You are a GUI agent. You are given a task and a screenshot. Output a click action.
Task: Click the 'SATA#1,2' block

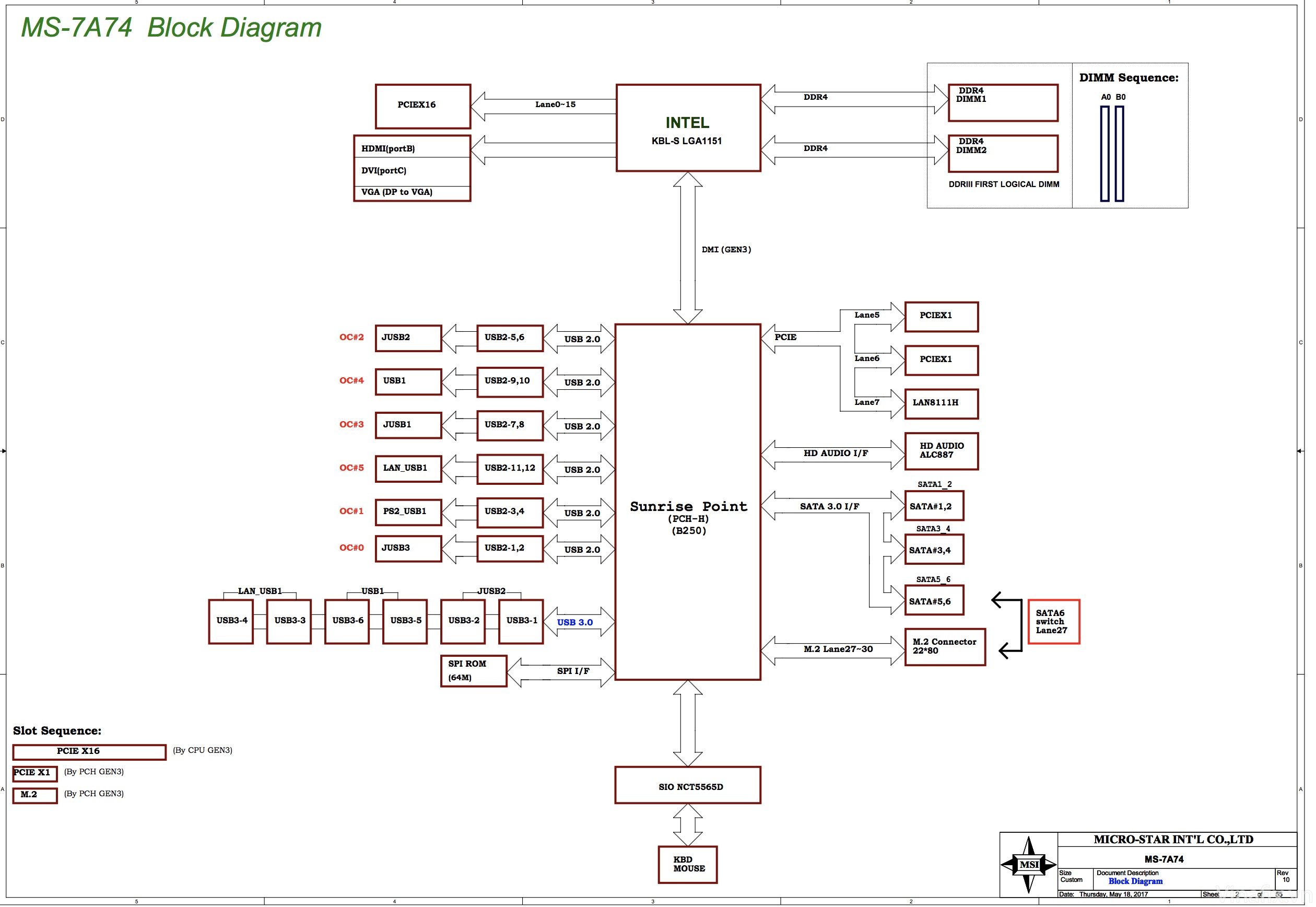point(934,506)
